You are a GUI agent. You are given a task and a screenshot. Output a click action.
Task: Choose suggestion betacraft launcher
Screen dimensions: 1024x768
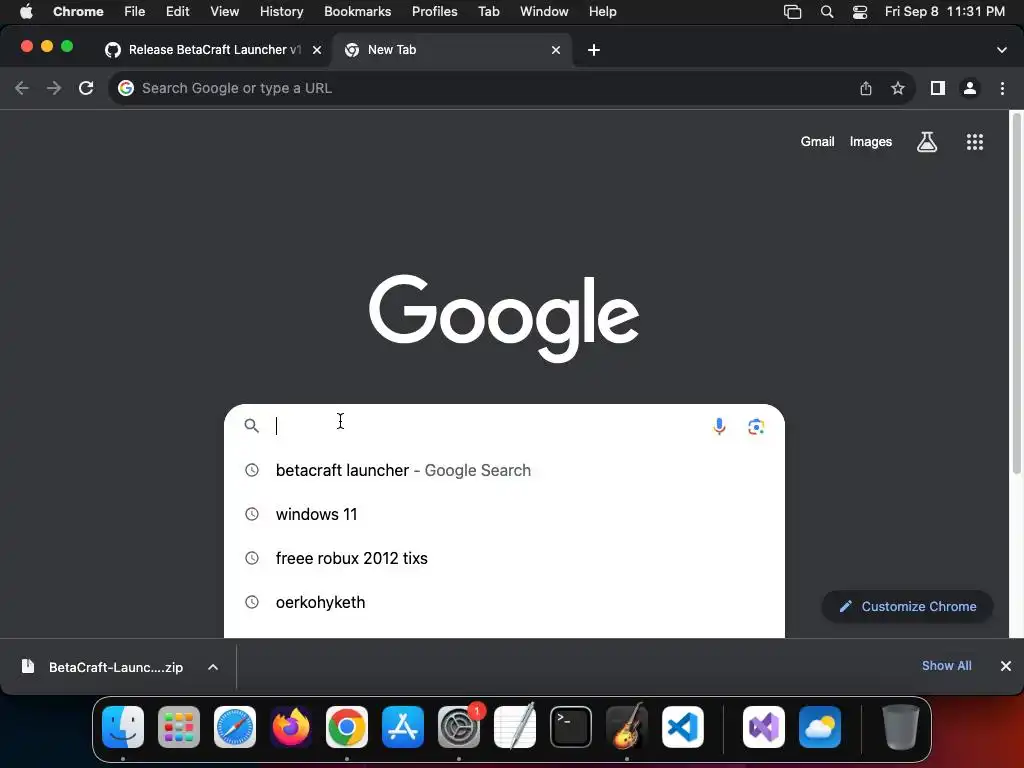coord(504,470)
